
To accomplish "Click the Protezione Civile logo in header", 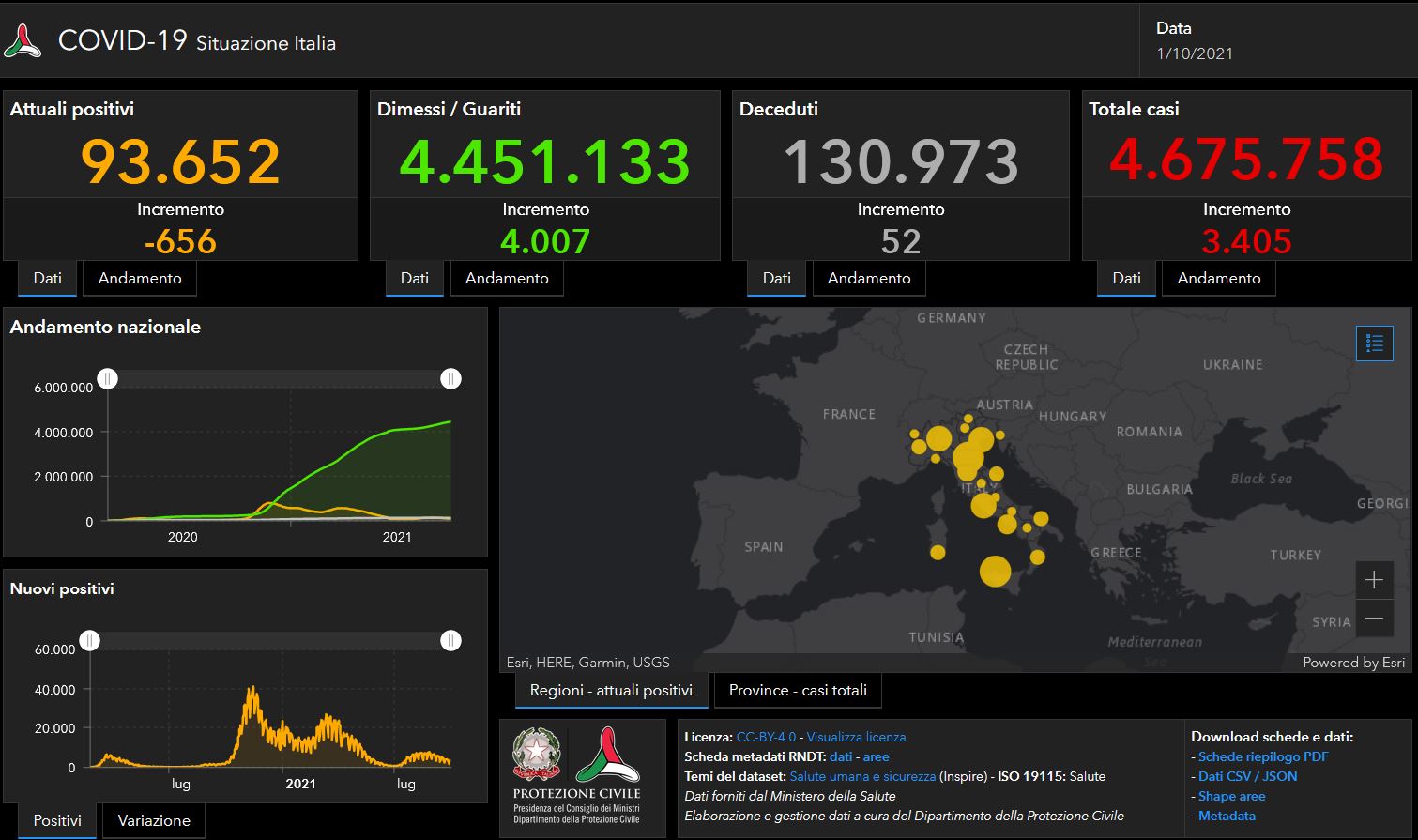I will pyautogui.click(x=23, y=41).
